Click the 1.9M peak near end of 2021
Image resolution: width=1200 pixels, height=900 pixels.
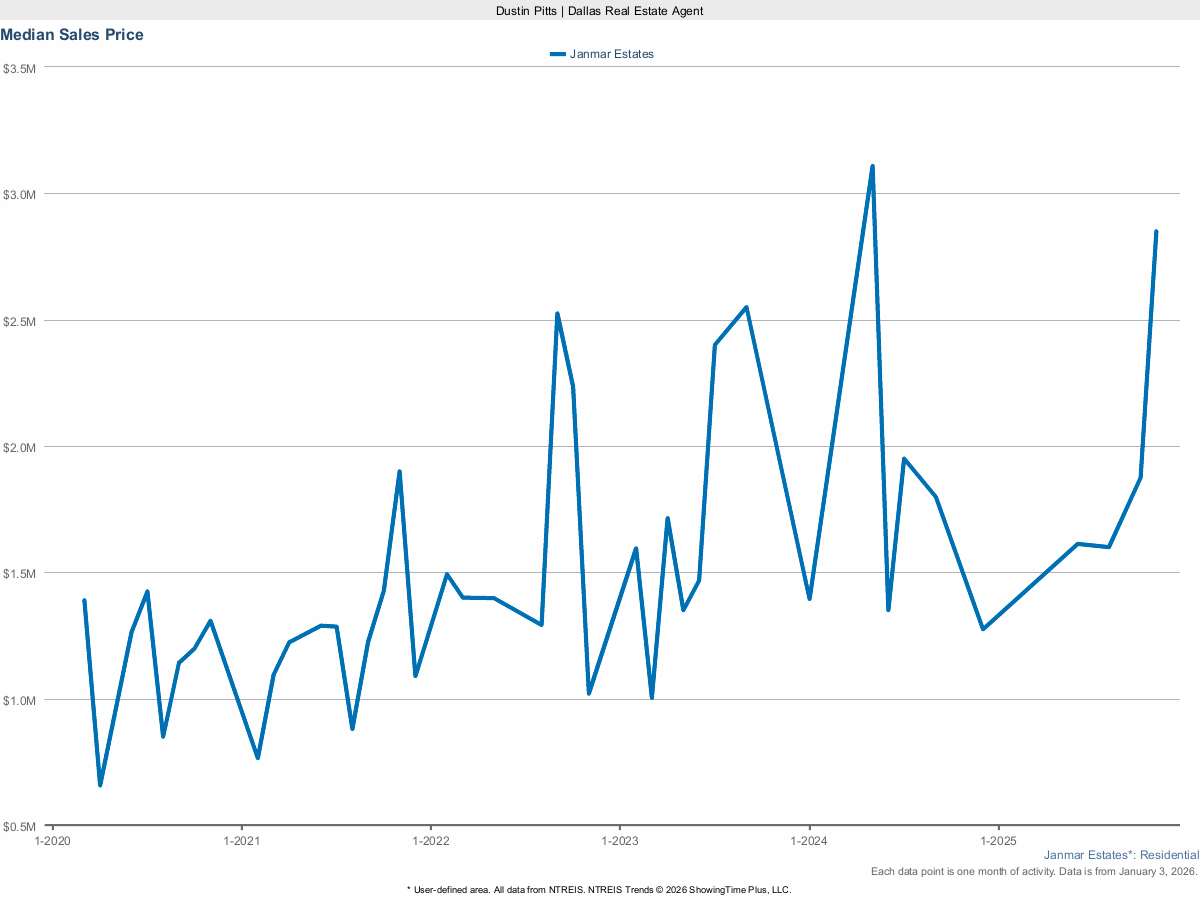398,469
